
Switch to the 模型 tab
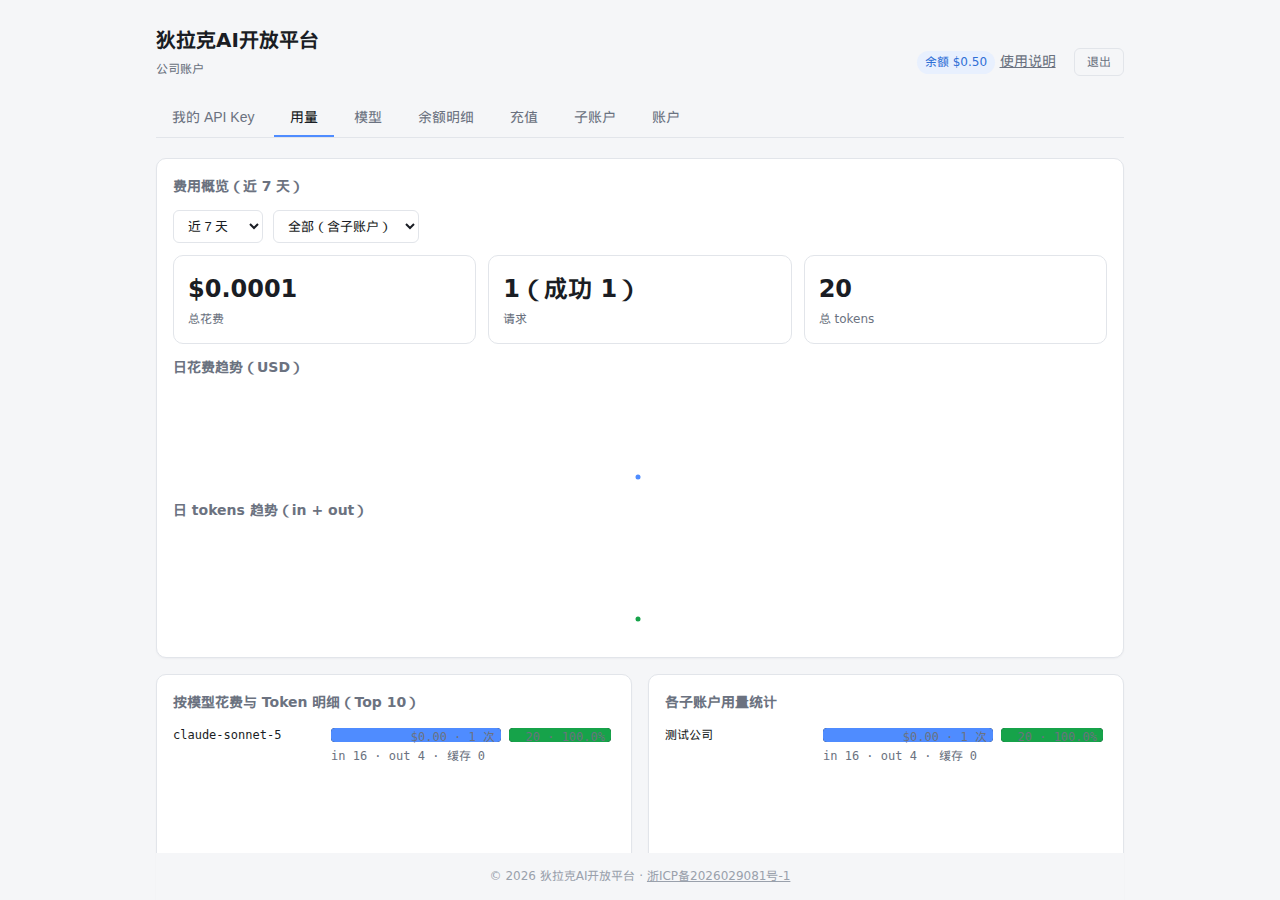[x=368, y=117]
